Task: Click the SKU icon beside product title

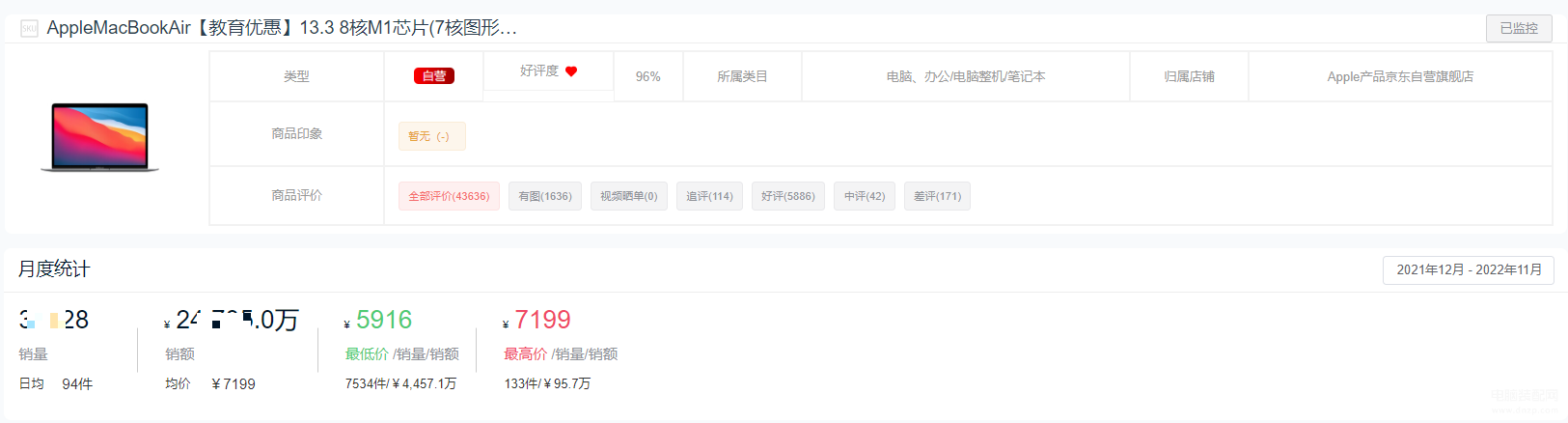Action: pos(30,28)
